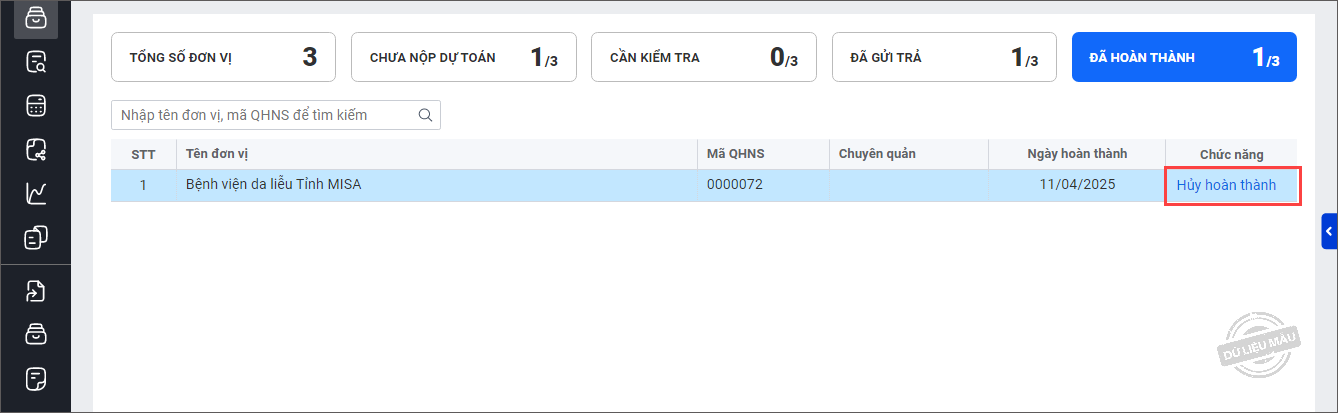Click the highlighted box icon at sidebar top
Image resolution: width=1338 pixels, height=413 pixels.
(36, 19)
